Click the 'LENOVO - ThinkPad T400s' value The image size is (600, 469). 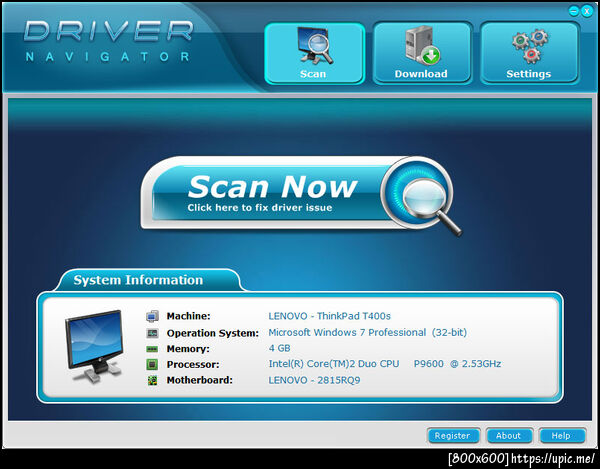(x=329, y=316)
